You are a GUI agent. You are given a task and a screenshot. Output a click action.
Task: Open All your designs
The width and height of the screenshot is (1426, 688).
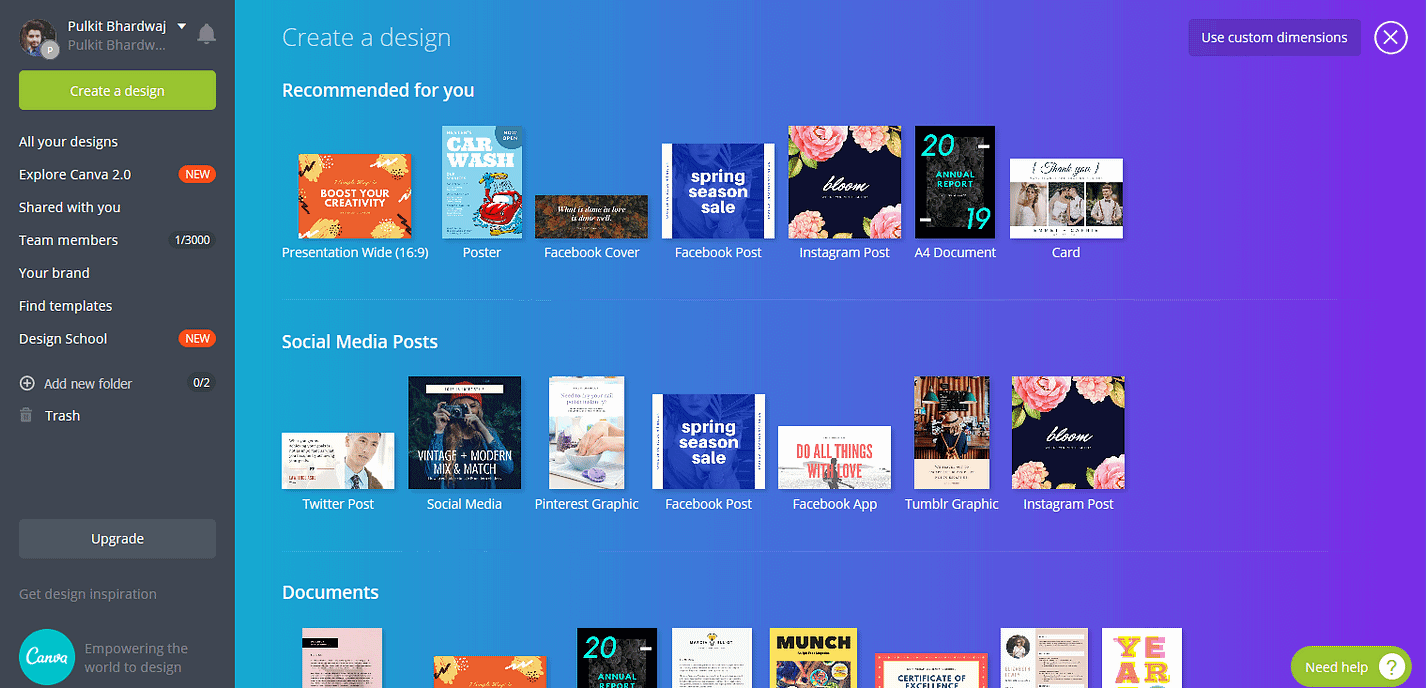pos(68,142)
